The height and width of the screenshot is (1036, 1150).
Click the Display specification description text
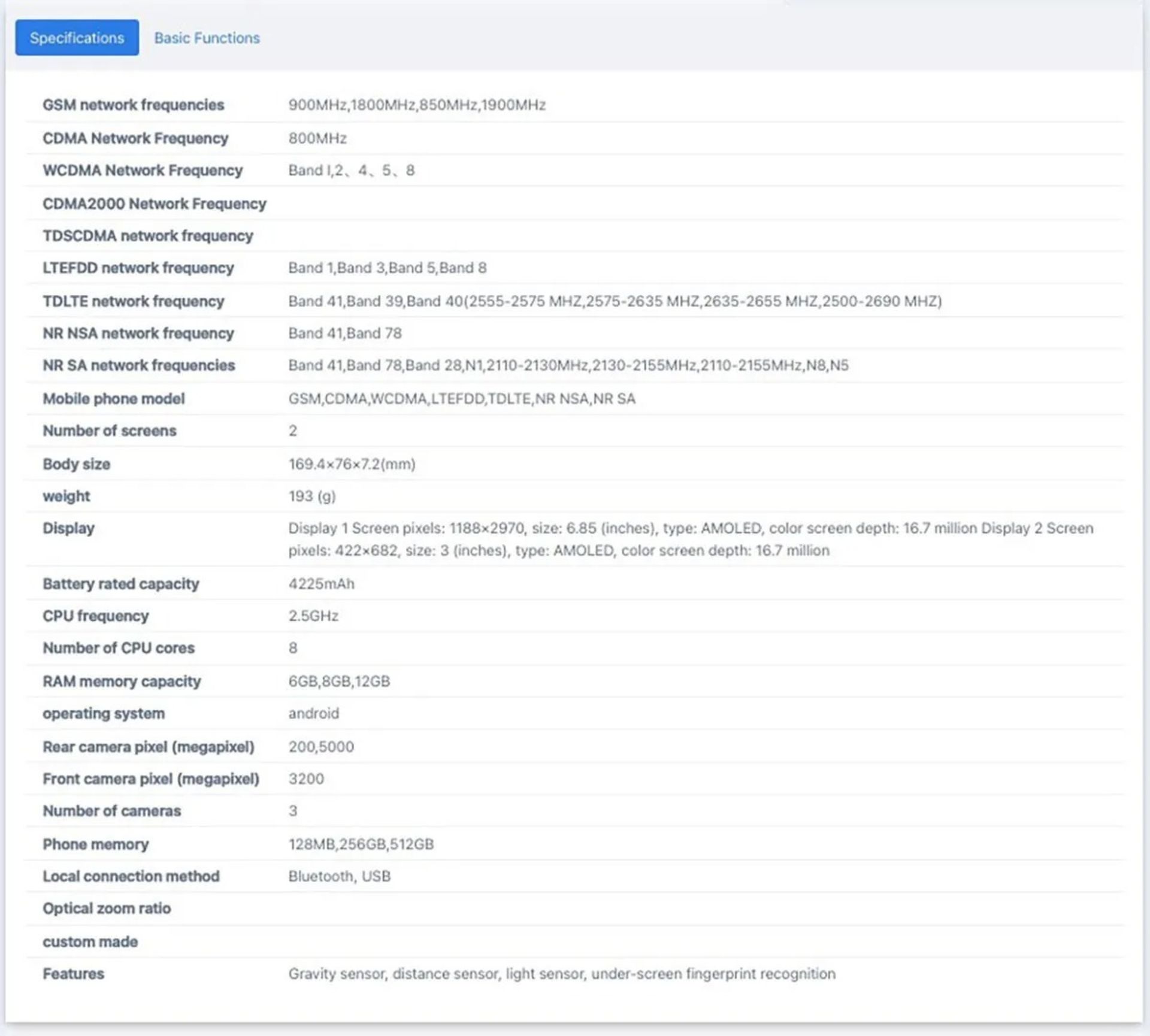(x=690, y=539)
